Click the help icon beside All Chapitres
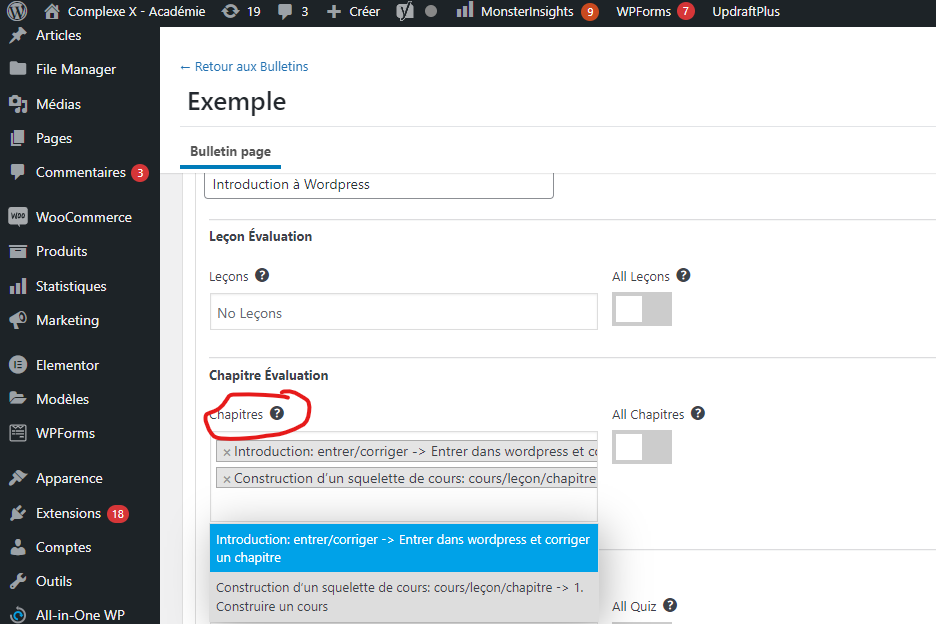The width and height of the screenshot is (936, 624). click(698, 413)
